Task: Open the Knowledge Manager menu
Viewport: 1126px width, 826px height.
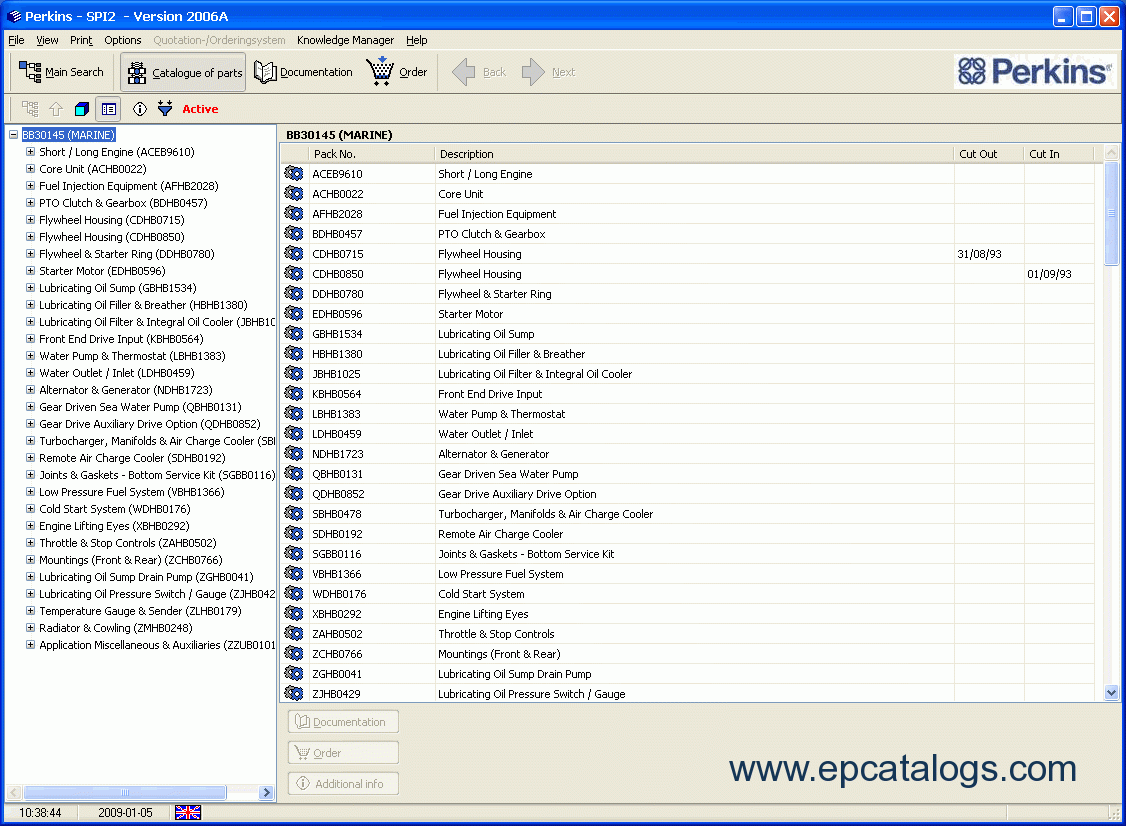Action: 345,40
